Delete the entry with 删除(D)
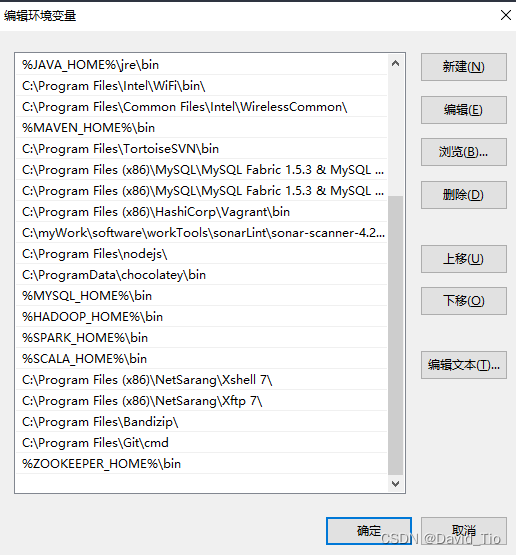This screenshot has height=555, width=516. point(464,195)
